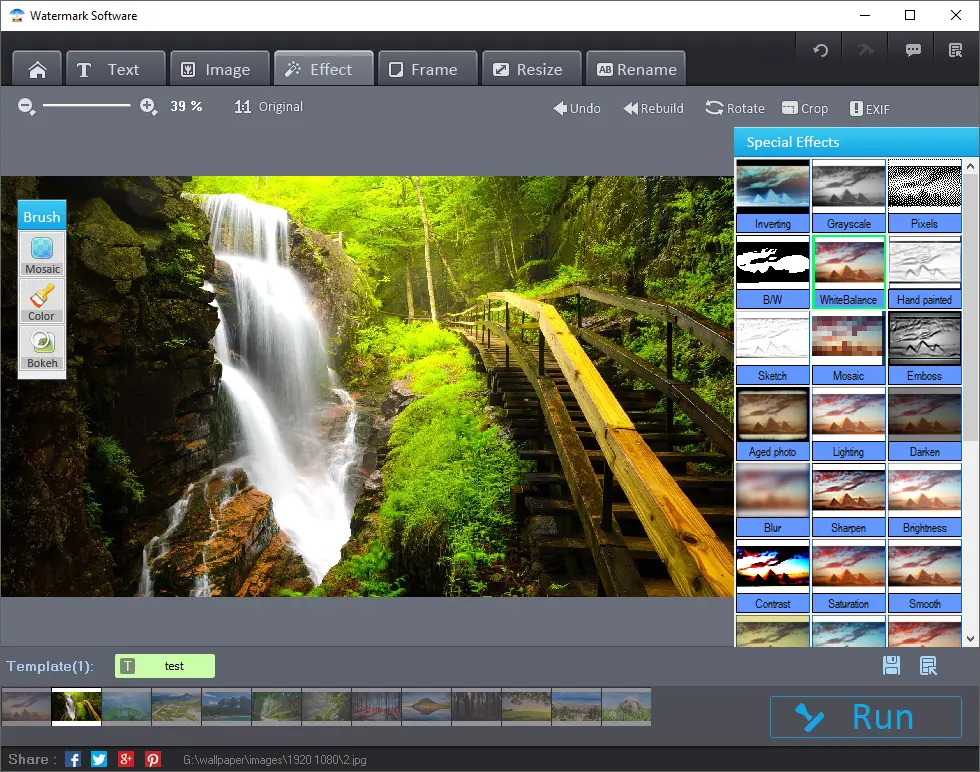Screen dimensions: 980x772
Task: Apply the Lighting effect
Action: [848, 424]
